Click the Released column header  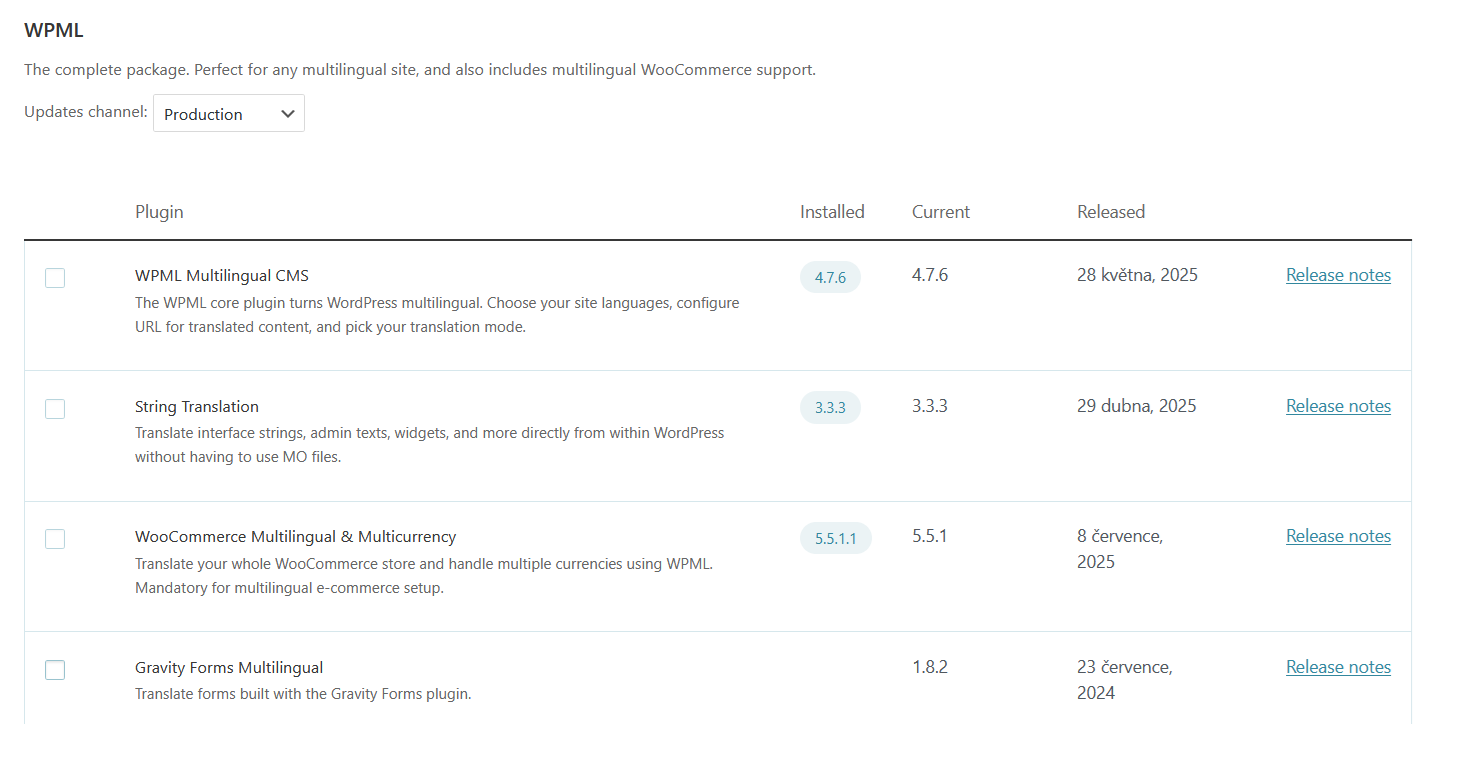(x=1111, y=212)
